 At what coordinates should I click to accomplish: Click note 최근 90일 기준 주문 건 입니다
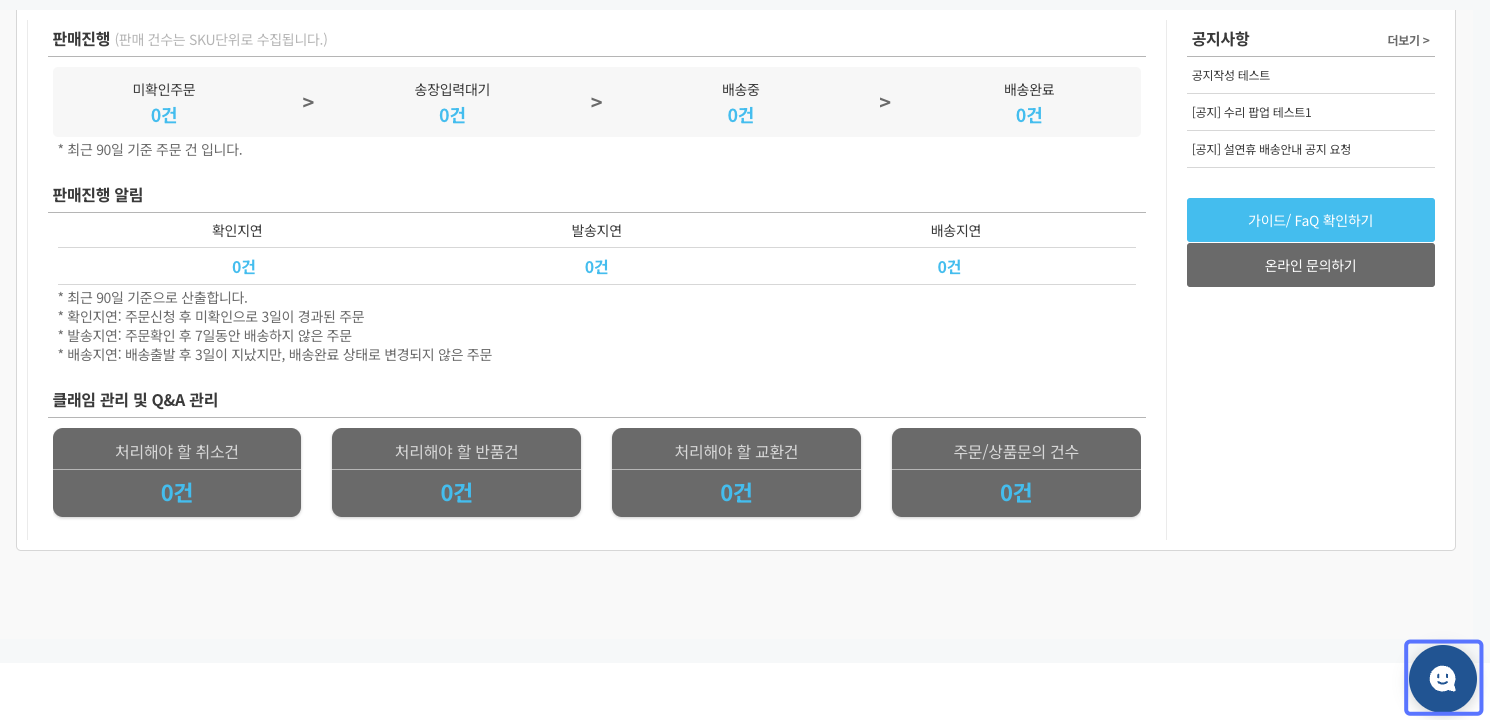pos(150,149)
